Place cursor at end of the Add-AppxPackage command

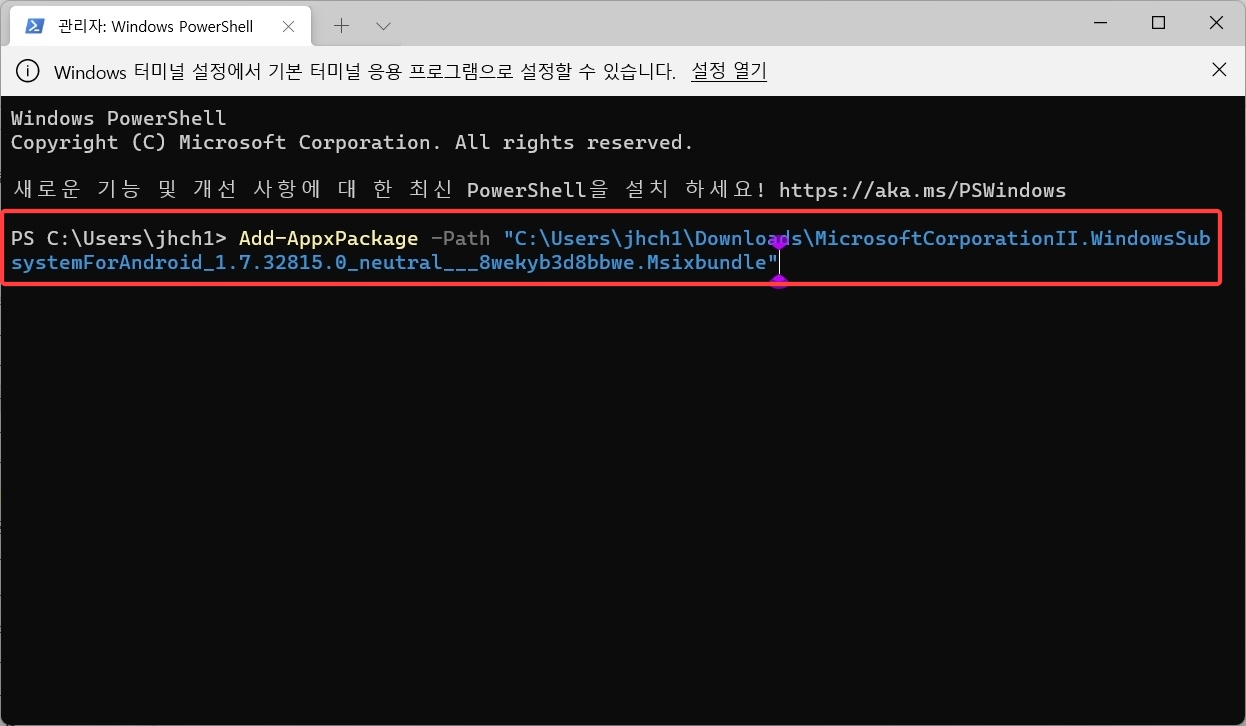(x=779, y=262)
